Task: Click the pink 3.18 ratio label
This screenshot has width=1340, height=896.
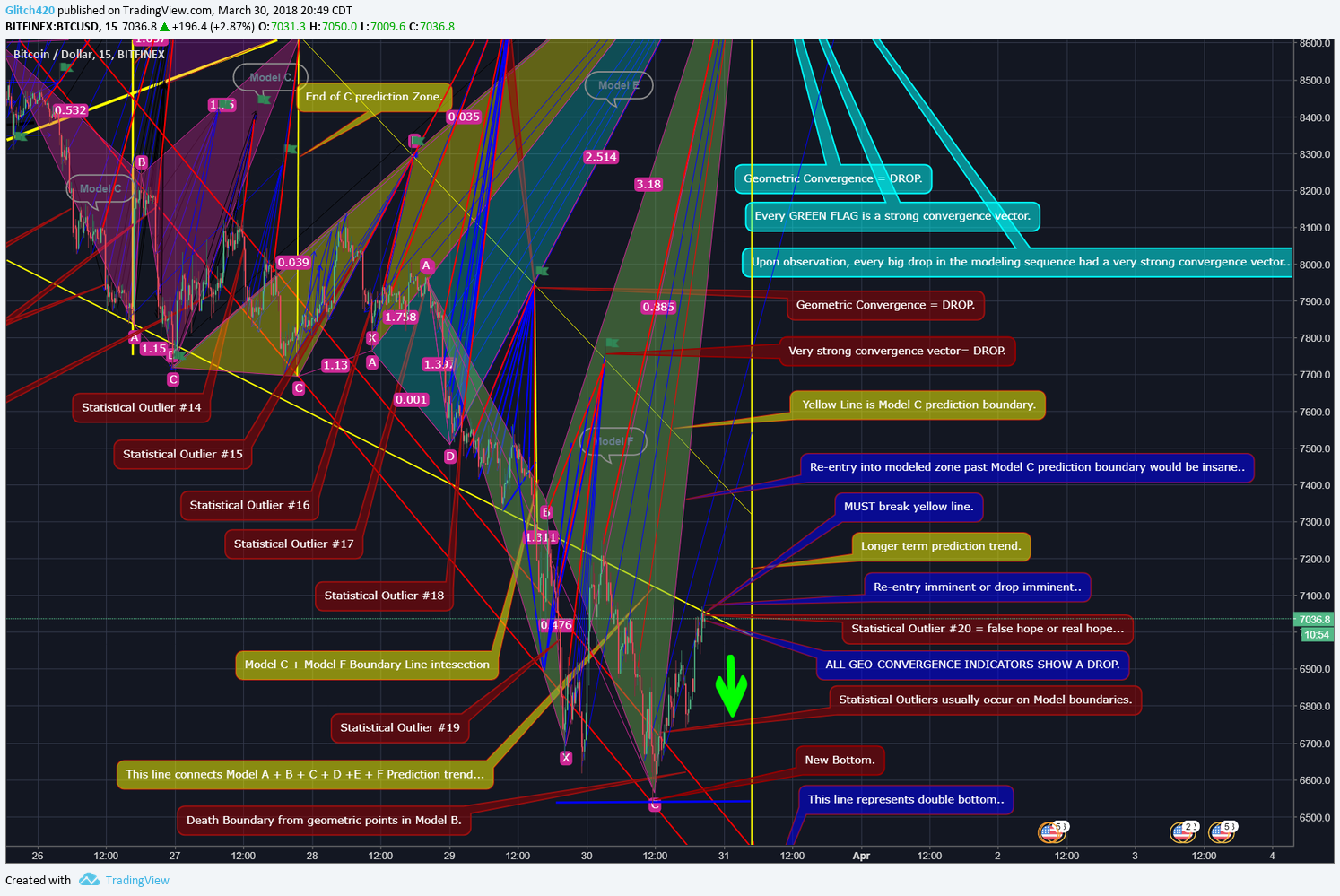Action: (648, 184)
